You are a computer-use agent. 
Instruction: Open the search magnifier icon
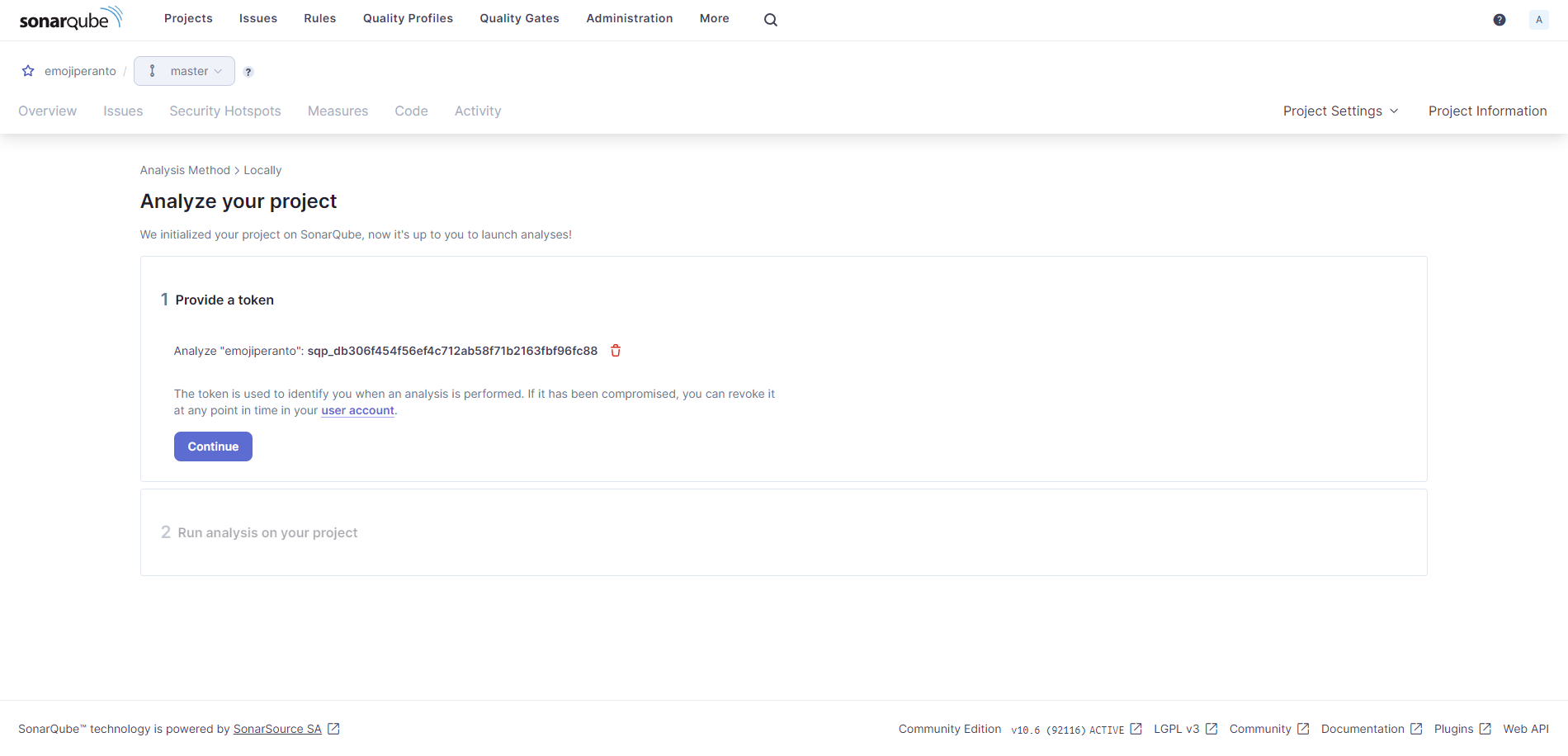tap(770, 20)
